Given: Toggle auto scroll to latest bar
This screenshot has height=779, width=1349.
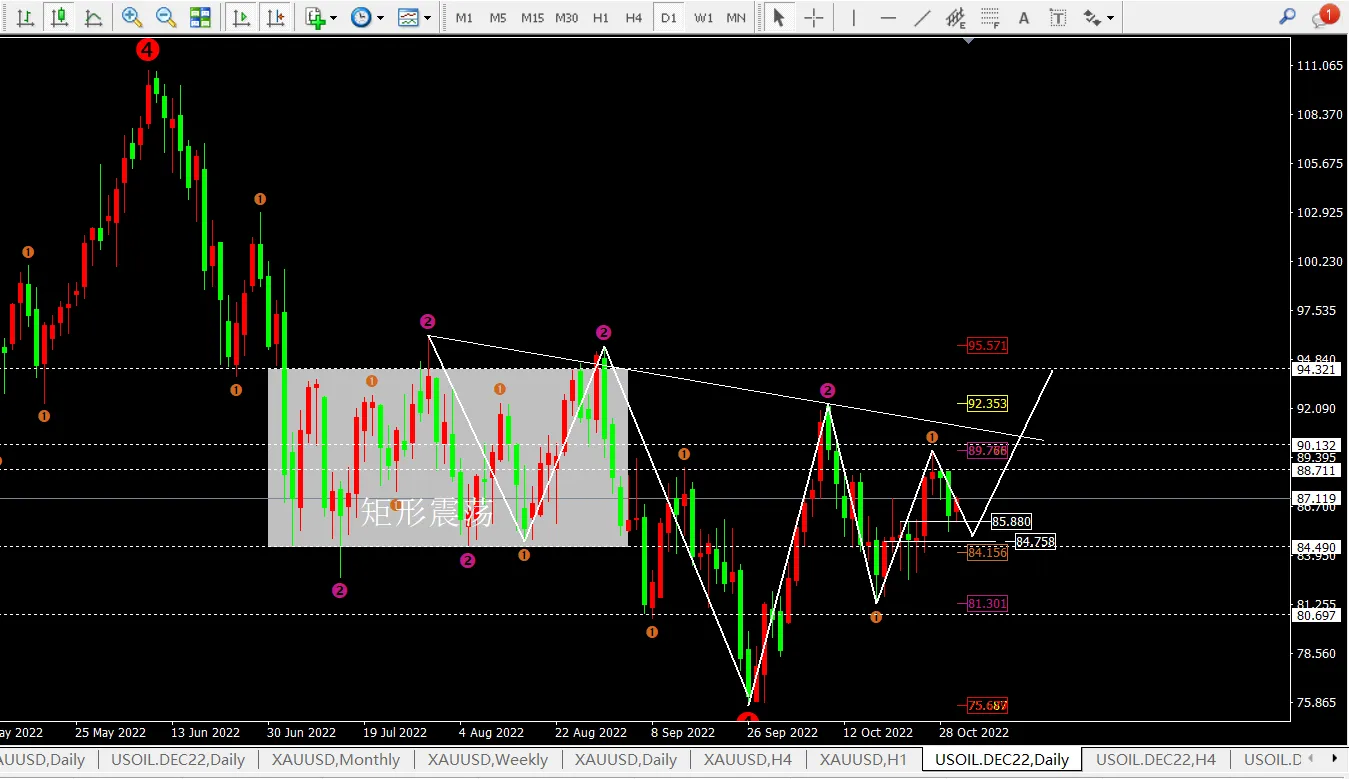Looking at the screenshot, I should pos(240,17).
